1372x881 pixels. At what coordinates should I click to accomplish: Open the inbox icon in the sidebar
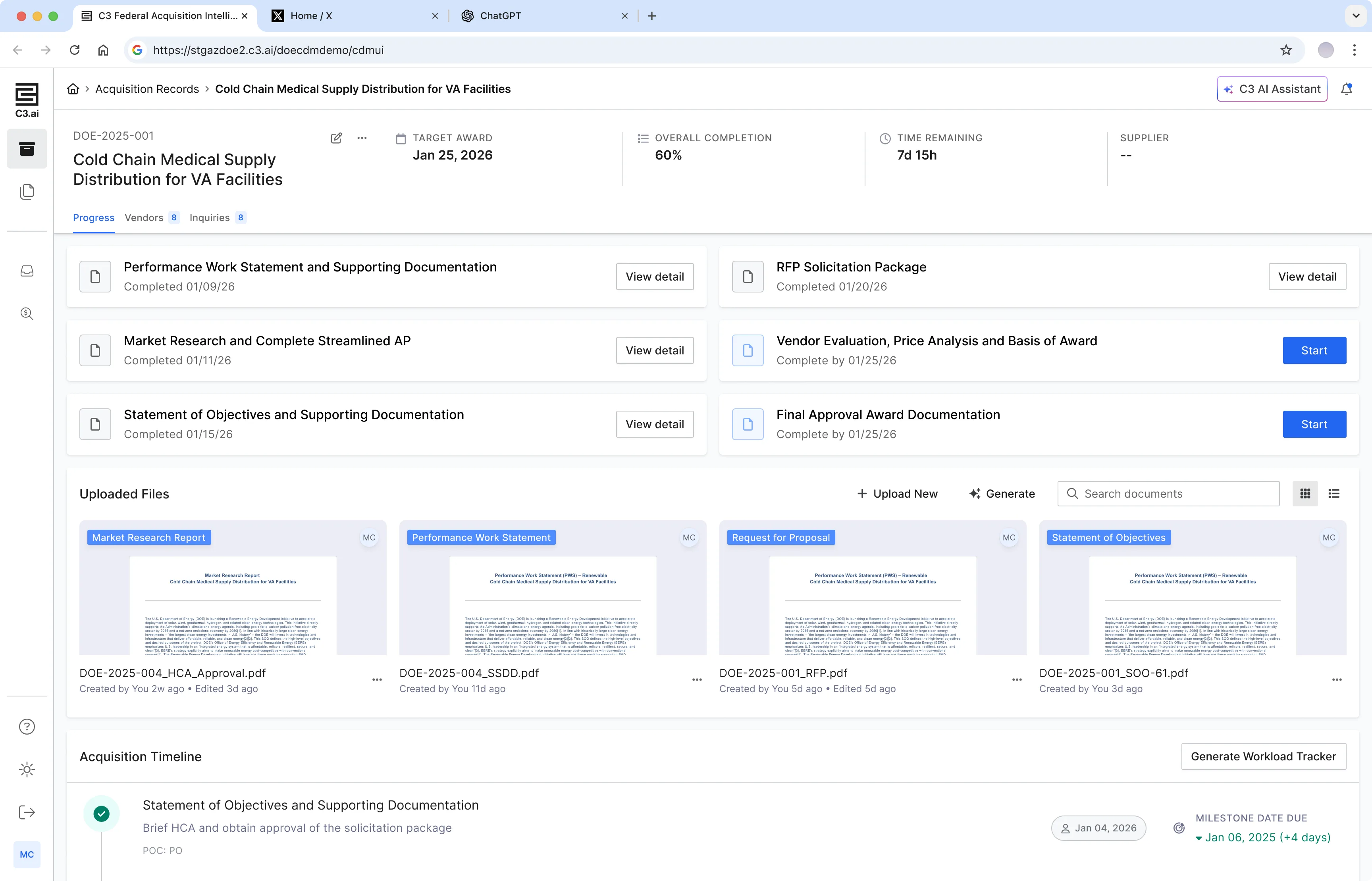[x=27, y=271]
